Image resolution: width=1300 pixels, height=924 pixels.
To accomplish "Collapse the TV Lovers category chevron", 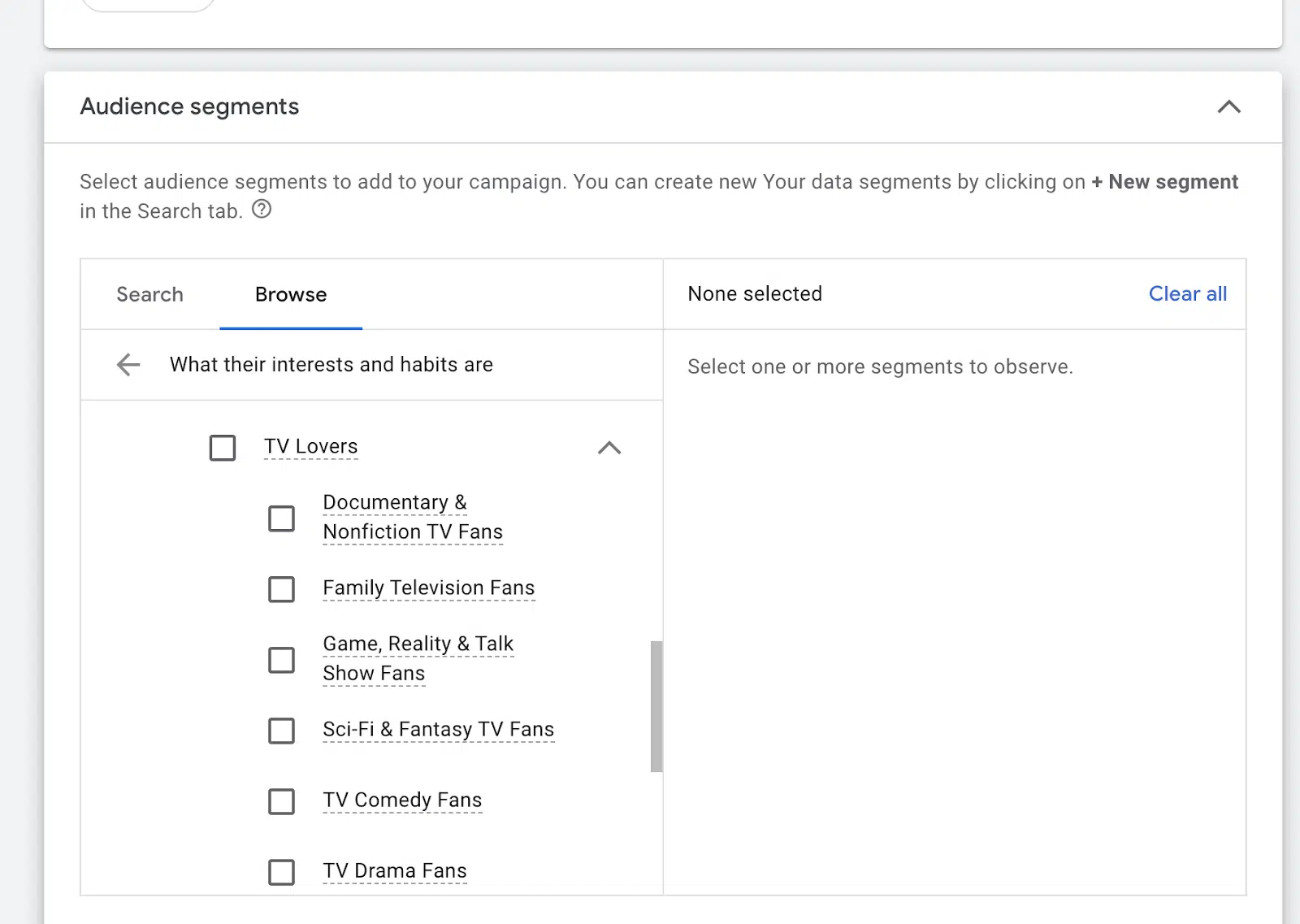I will point(609,448).
